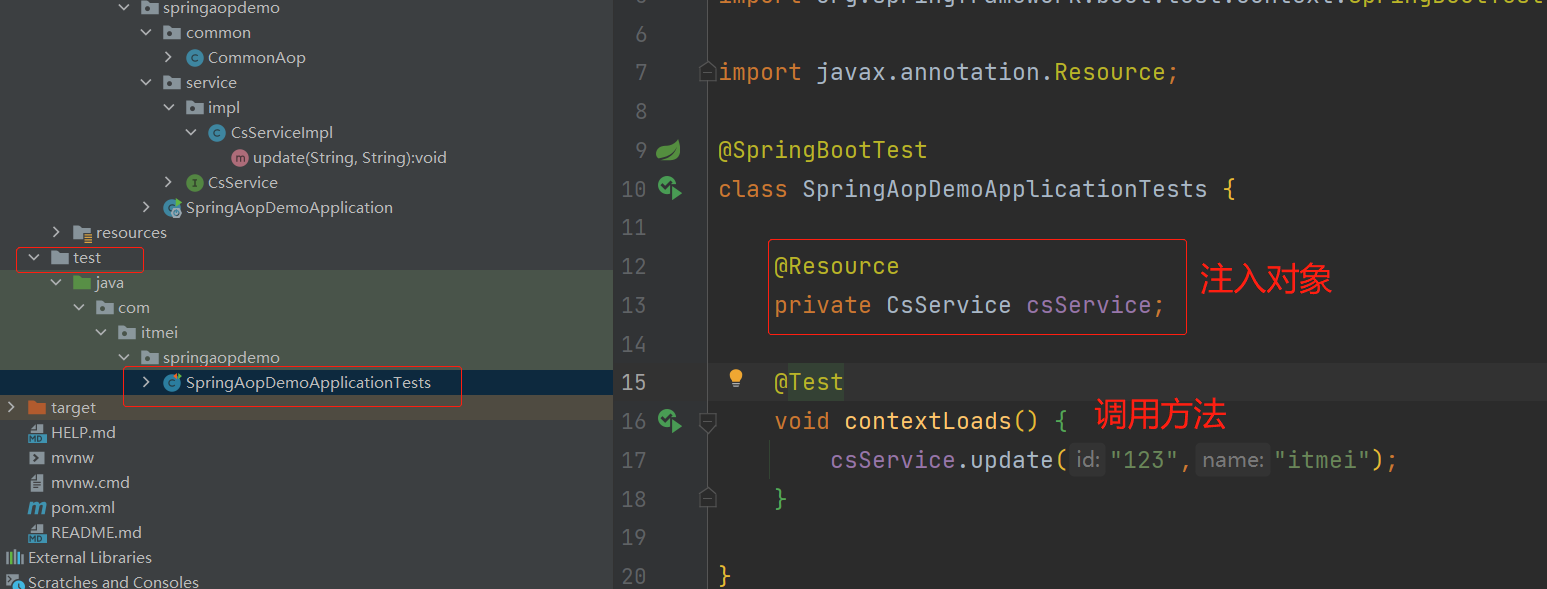Click the @Test annotation on line 15

(809, 382)
